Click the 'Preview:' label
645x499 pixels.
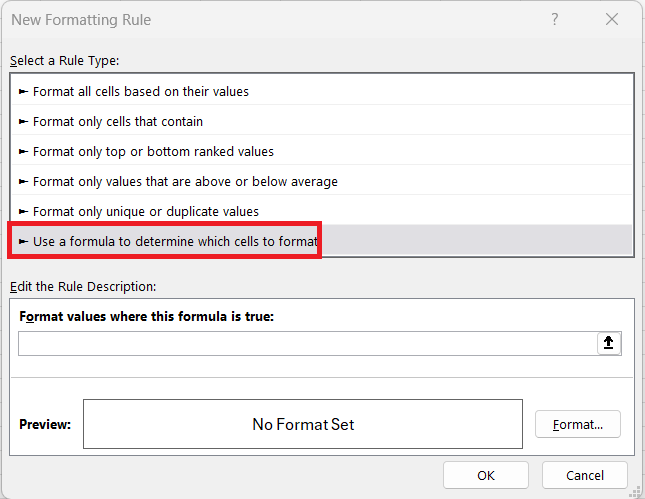click(45, 424)
